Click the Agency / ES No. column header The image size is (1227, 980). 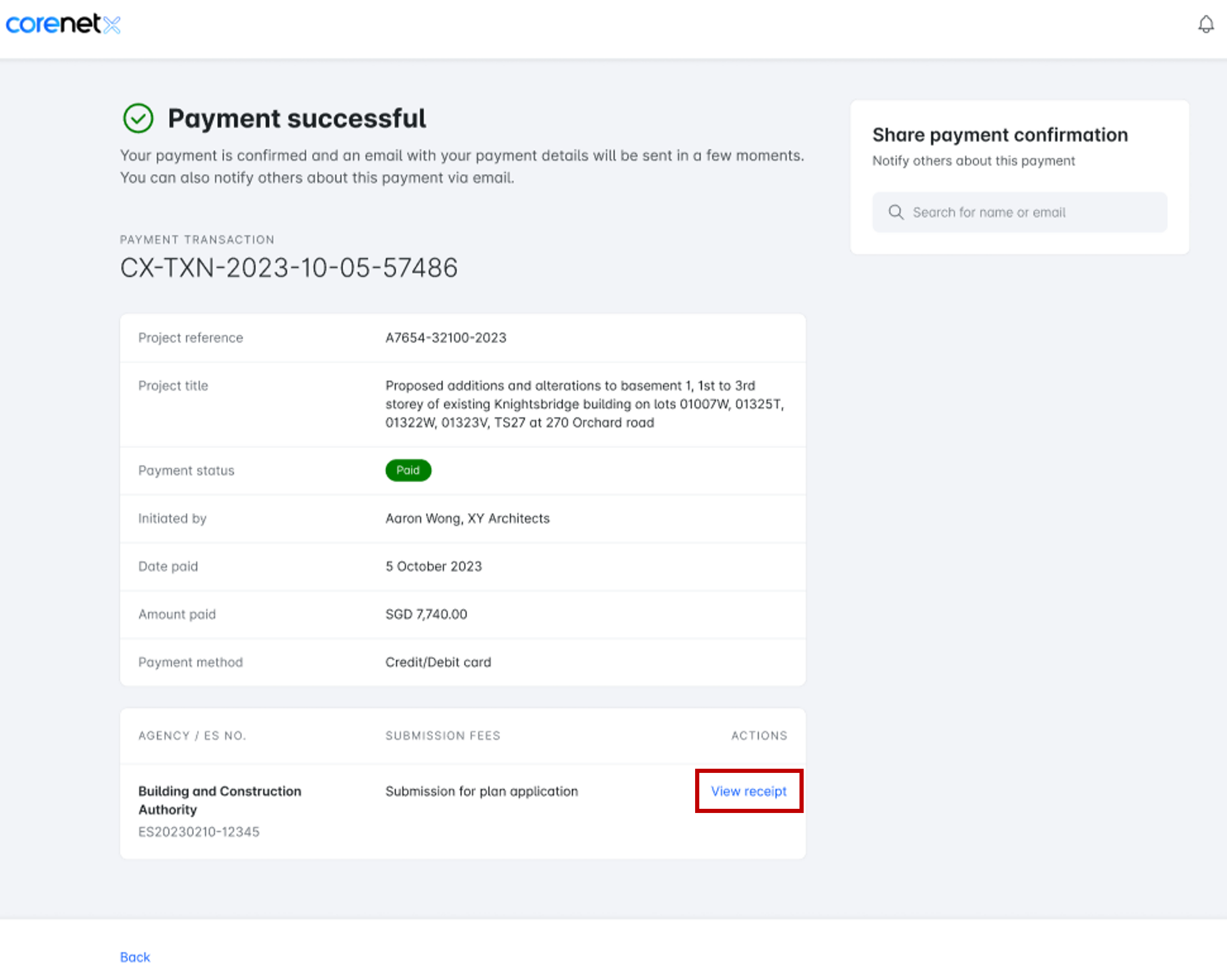pos(192,735)
